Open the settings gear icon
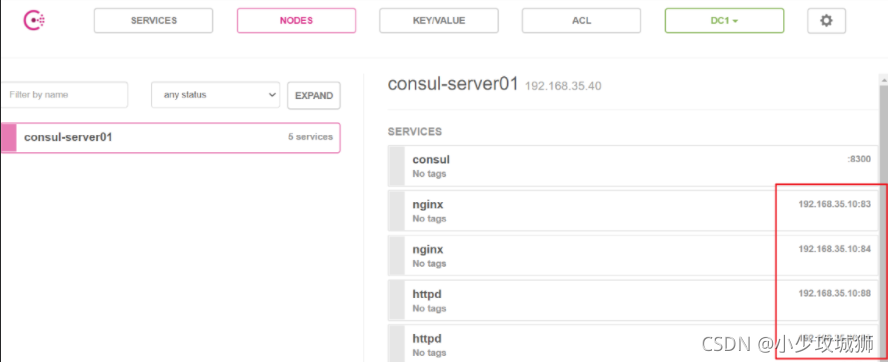888x362 pixels. pos(826,20)
